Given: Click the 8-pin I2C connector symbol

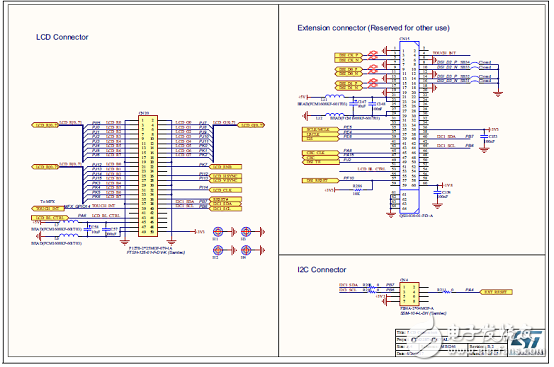Looking at the screenshot, I should click(x=409, y=294).
